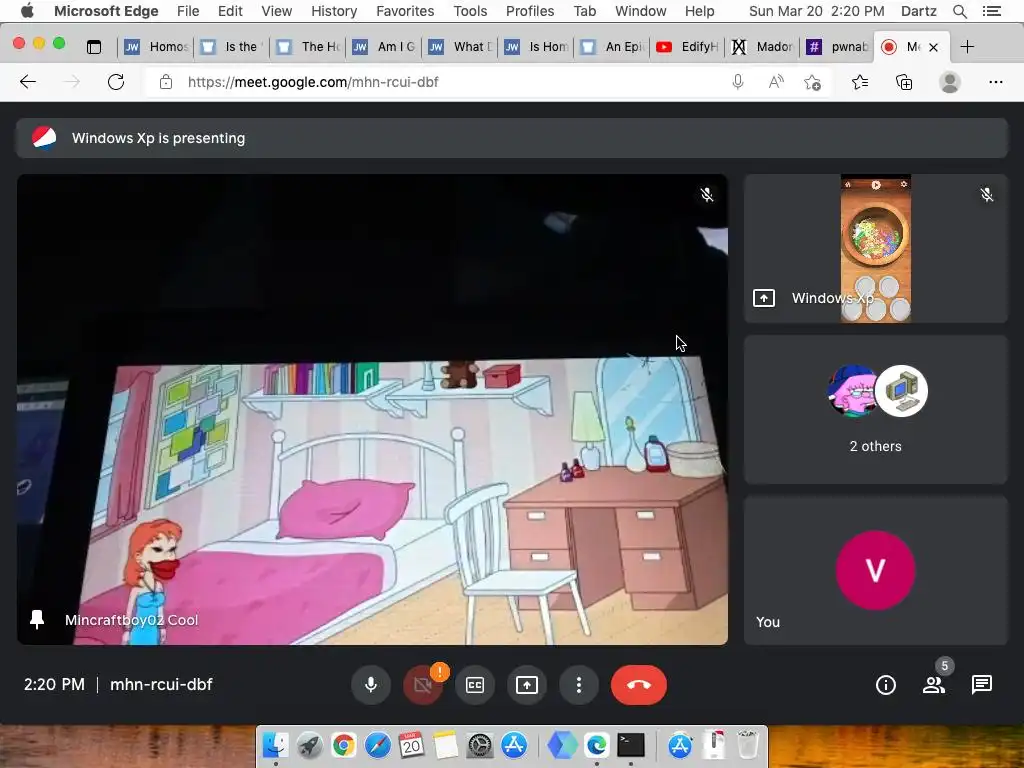Switch to the Homos tab
This screenshot has height=768, width=1024.
pos(156,46)
